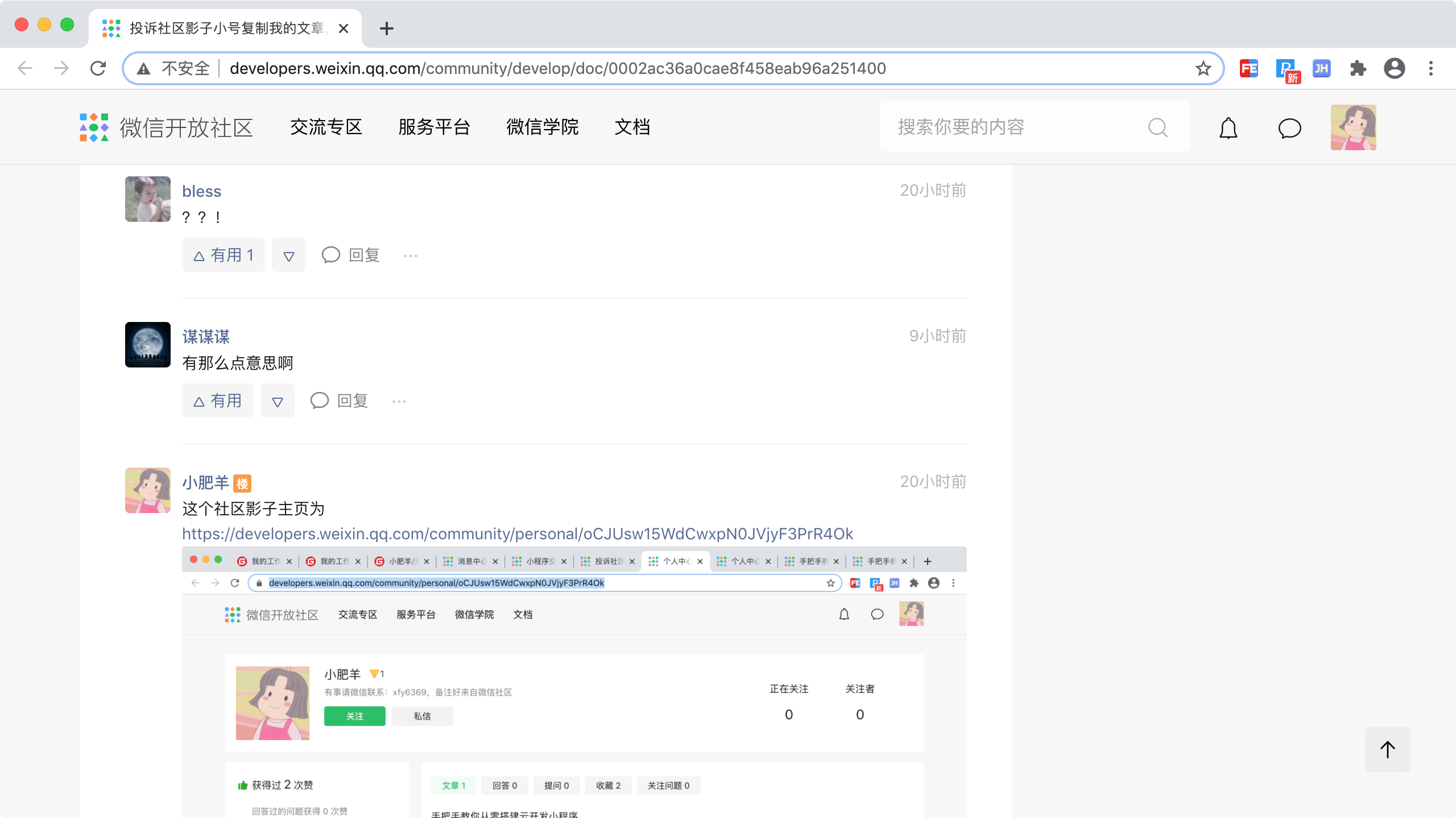The height and width of the screenshot is (818, 1456).
Task: Open more options on bless's comment
Action: 410,255
